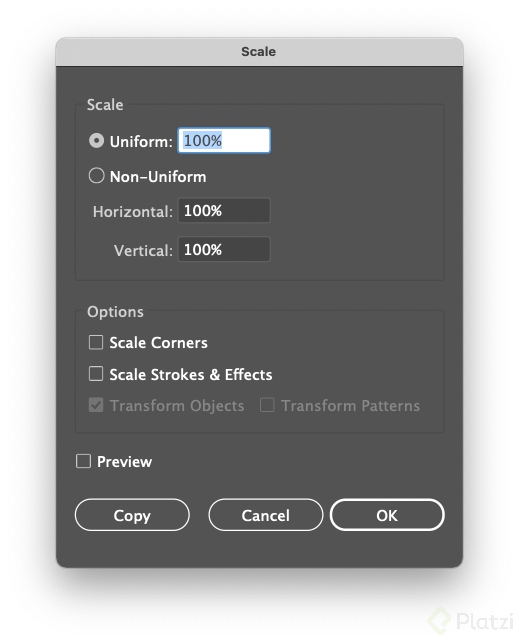
Task: Click the Uniform percentage input field
Action: point(224,140)
